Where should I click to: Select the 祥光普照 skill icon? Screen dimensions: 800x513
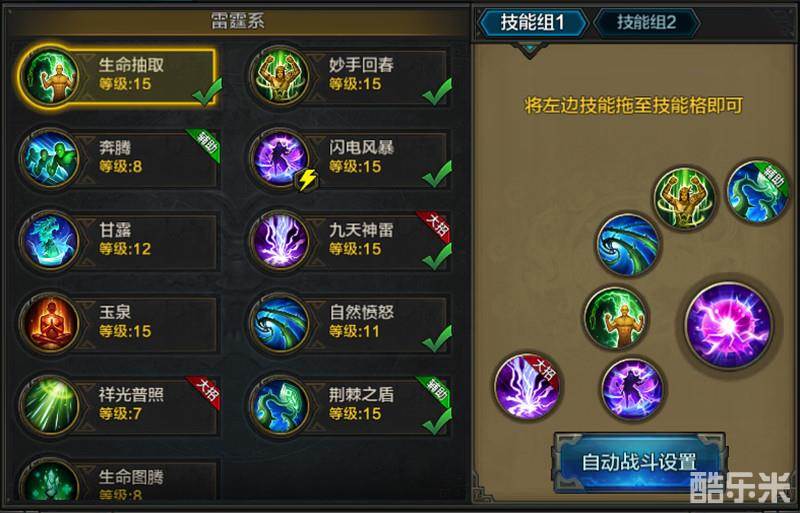pos(49,406)
